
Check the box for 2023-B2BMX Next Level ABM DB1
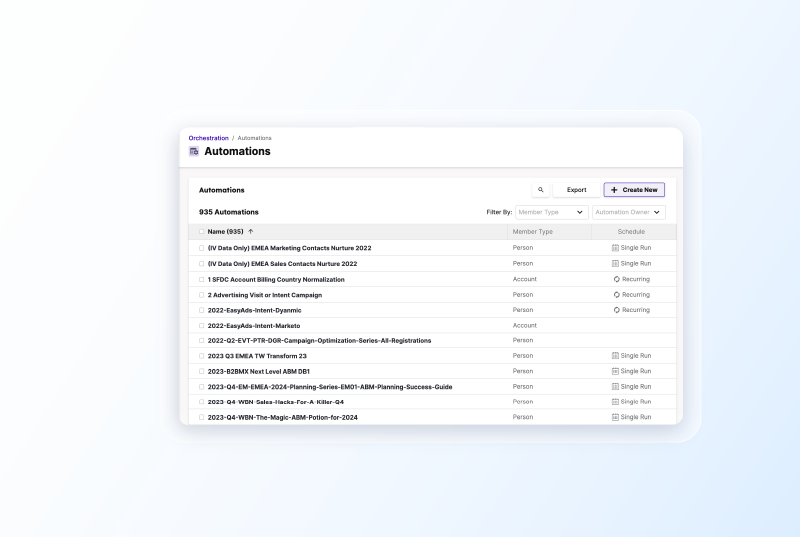pyautogui.click(x=202, y=371)
